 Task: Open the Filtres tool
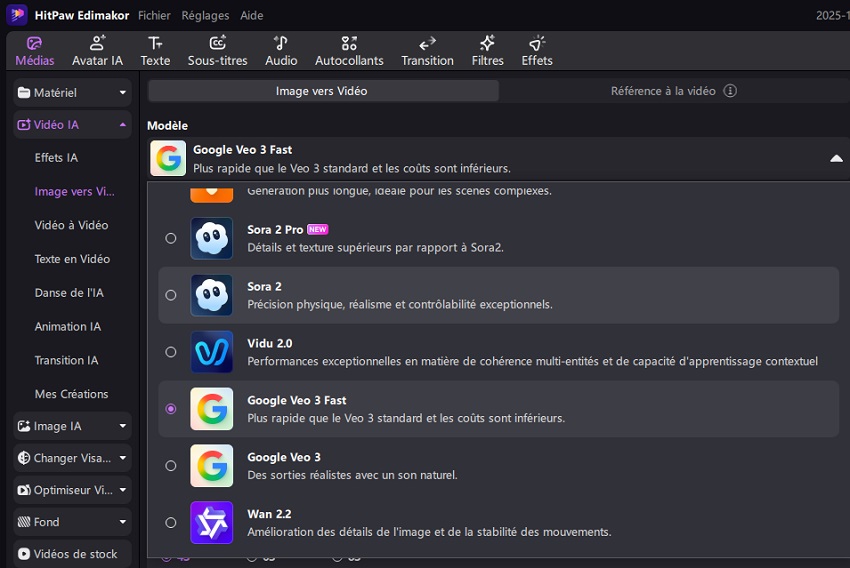pyautogui.click(x=487, y=51)
